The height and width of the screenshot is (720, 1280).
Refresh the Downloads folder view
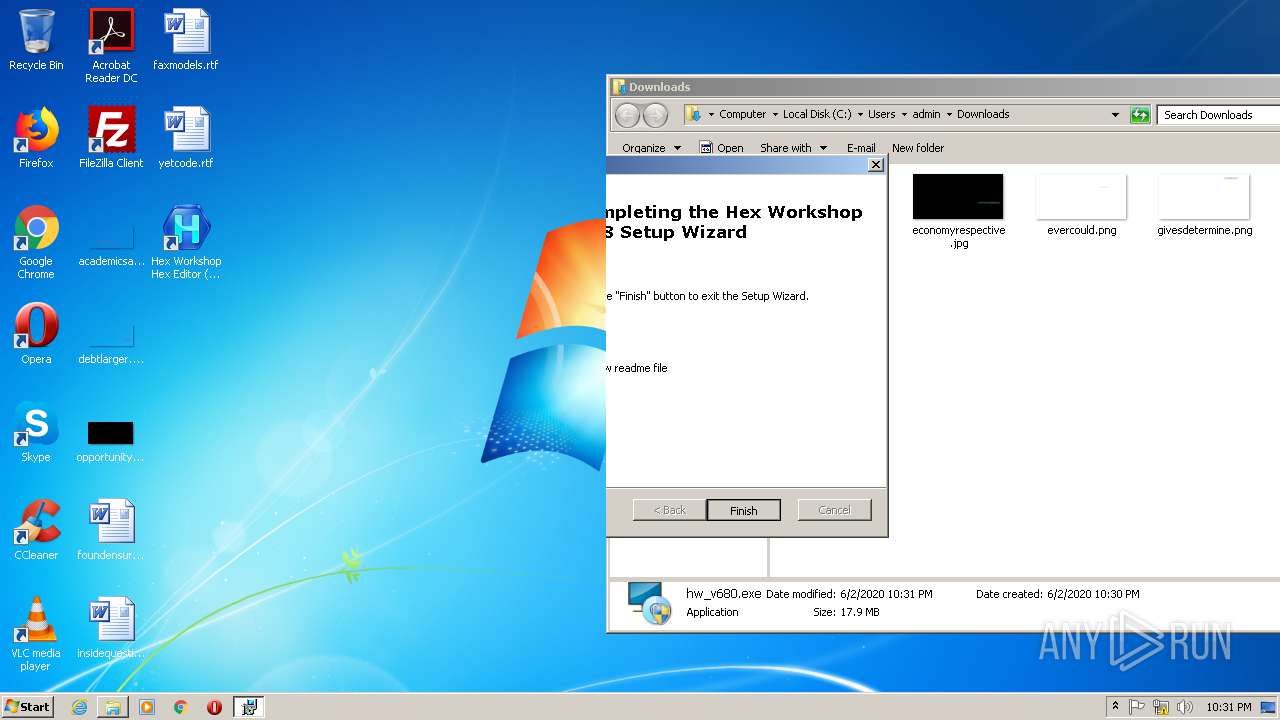(1140, 115)
